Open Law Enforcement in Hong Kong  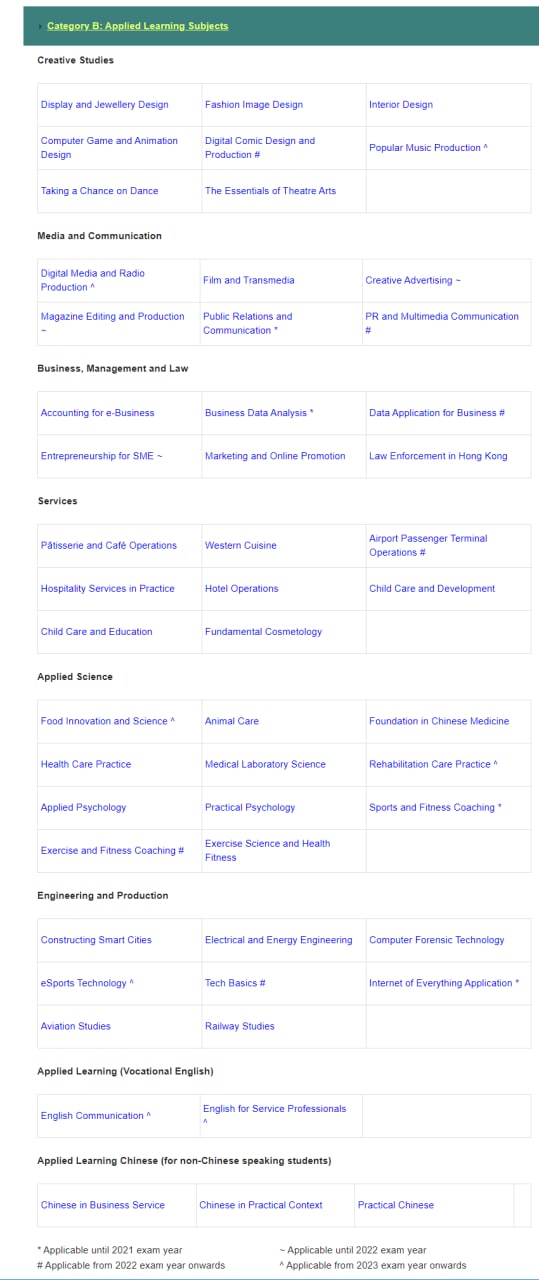(x=438, y=455)
